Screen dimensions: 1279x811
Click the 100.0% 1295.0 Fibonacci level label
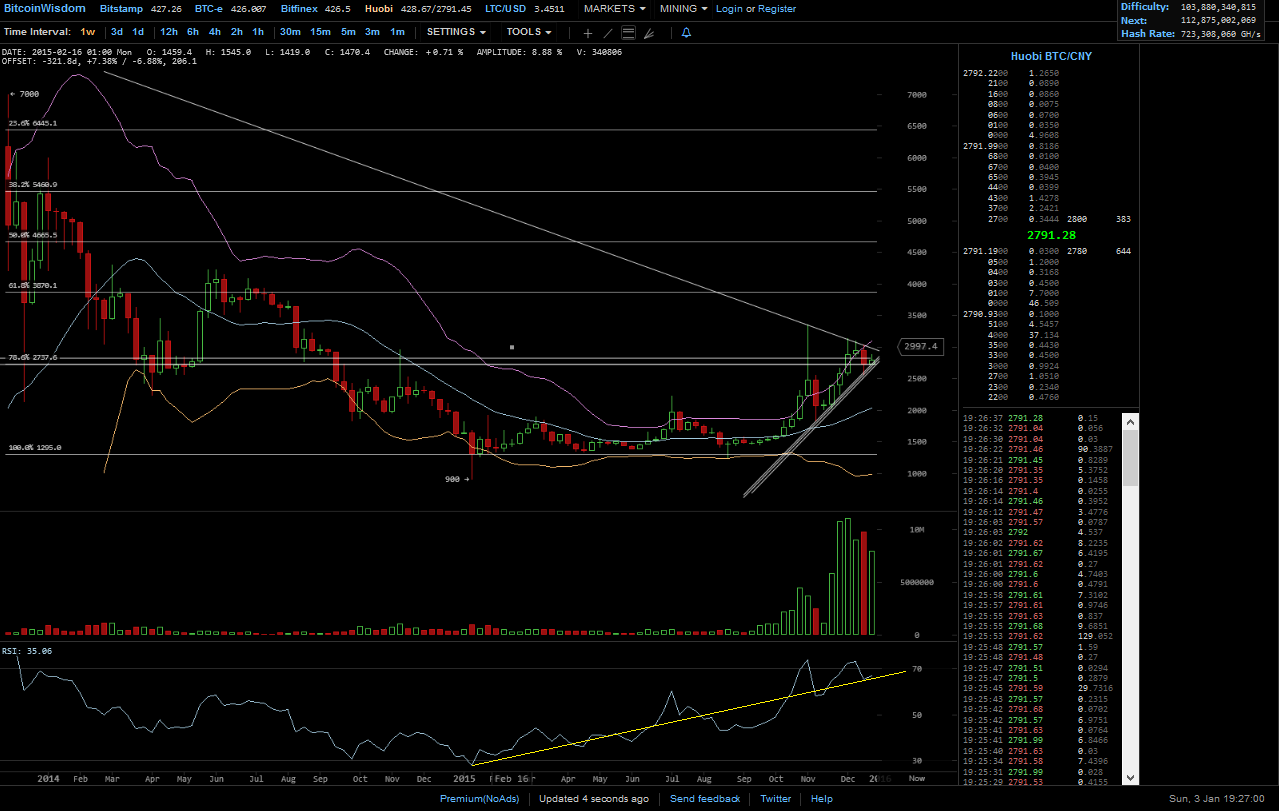[x=35, y=448]
